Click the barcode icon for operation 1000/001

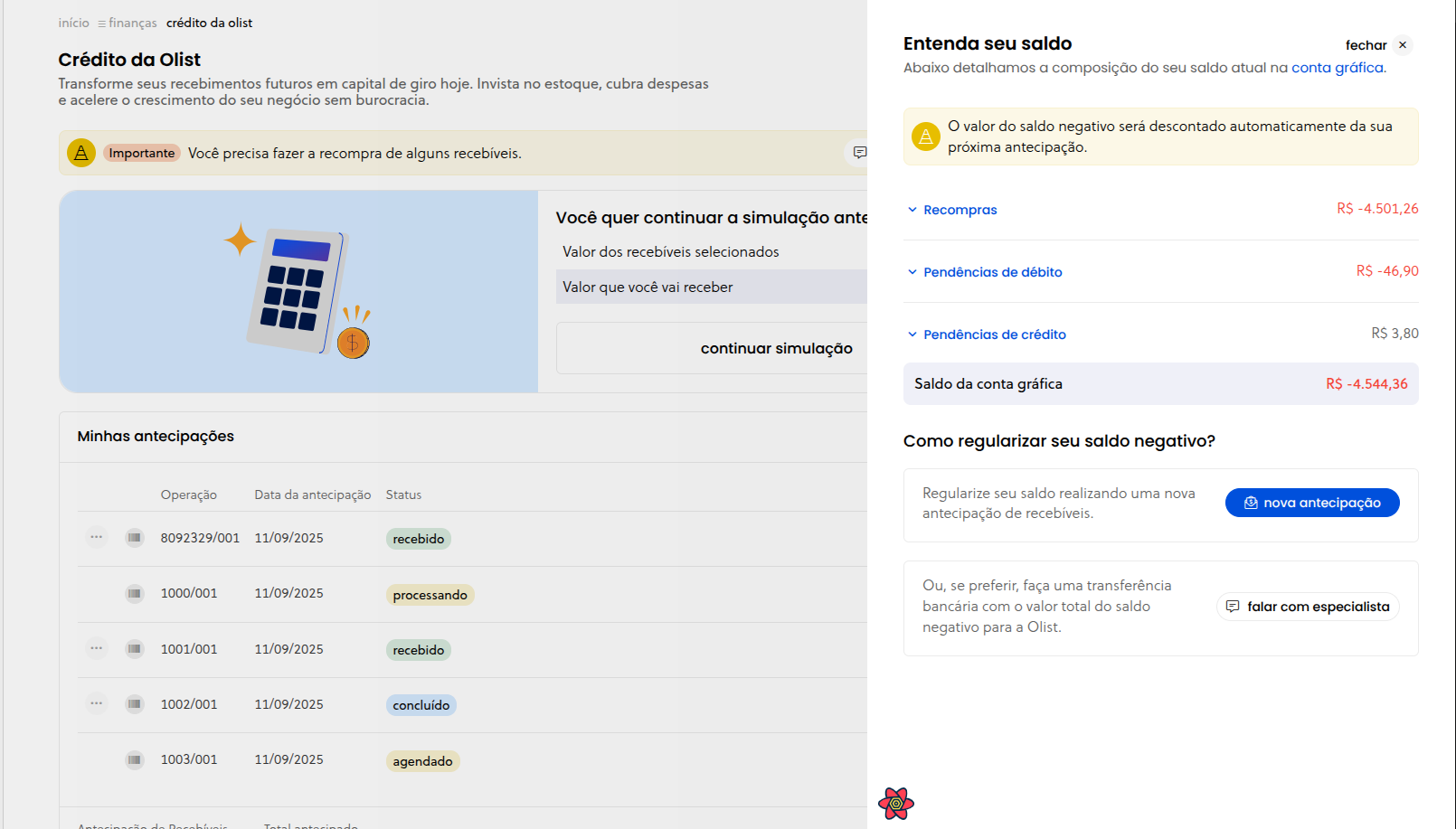135,593
